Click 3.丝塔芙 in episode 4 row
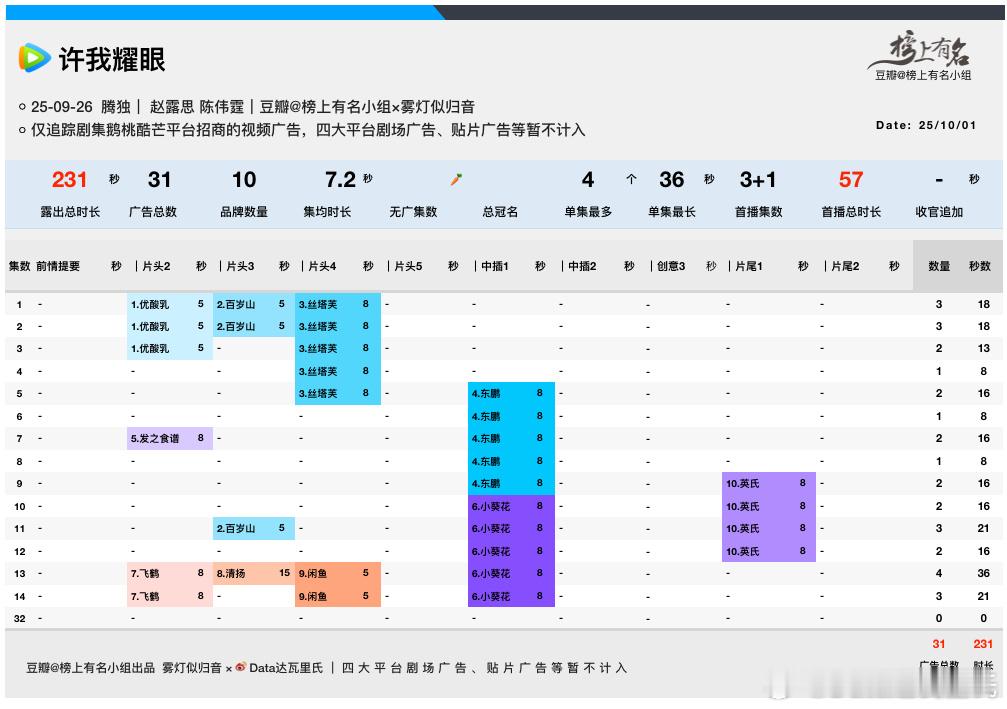Image resolution: width=1007 pixels, height=709 pixels. point(318,371)
